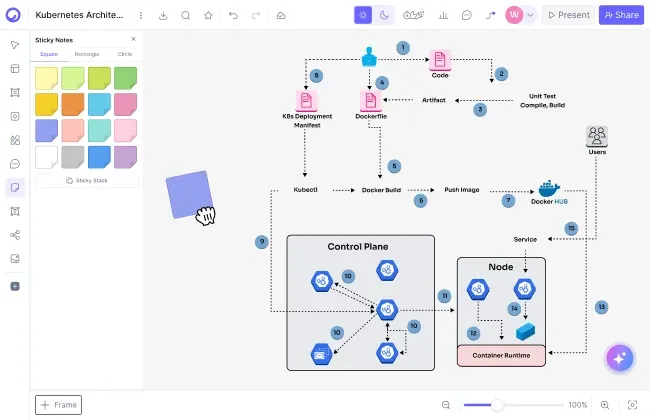The width and height of the screenshot is (650, 420).
Task: Click the W user avatar
Action: click(514, 15)
